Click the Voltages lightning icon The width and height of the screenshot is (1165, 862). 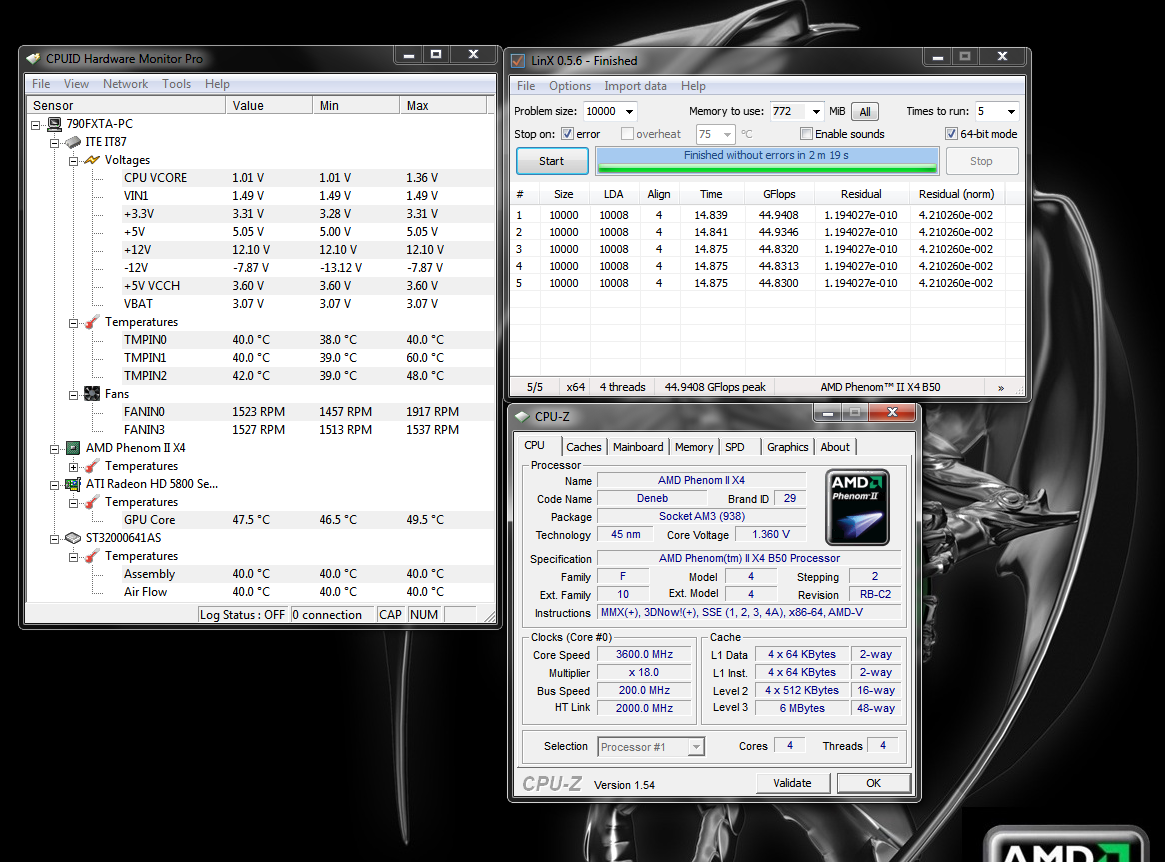(92, 160)
